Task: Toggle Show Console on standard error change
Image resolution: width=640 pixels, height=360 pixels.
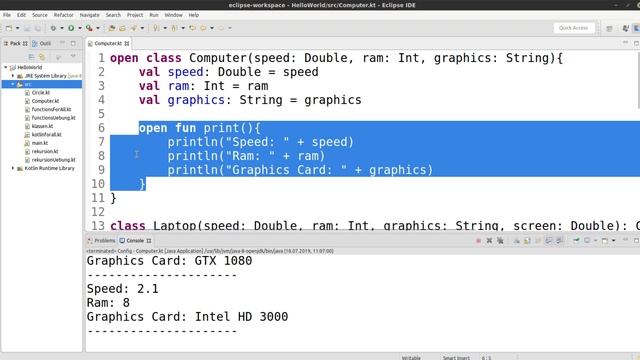Action: coord(560,241)
